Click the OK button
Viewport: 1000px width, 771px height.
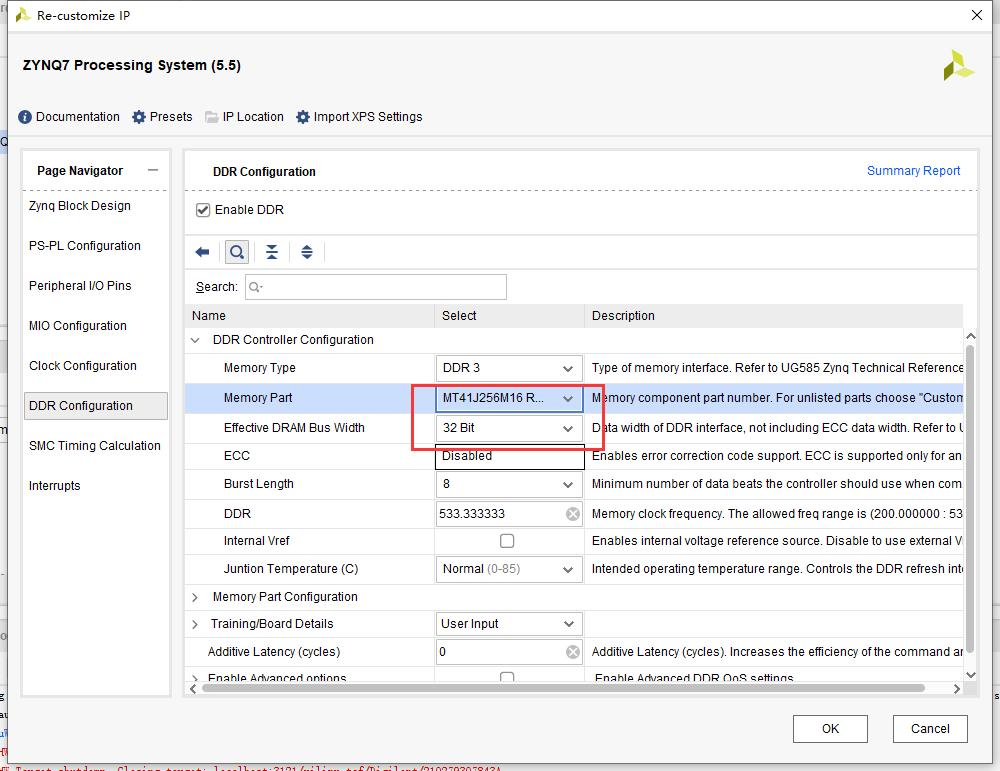[x=830, y=729]
